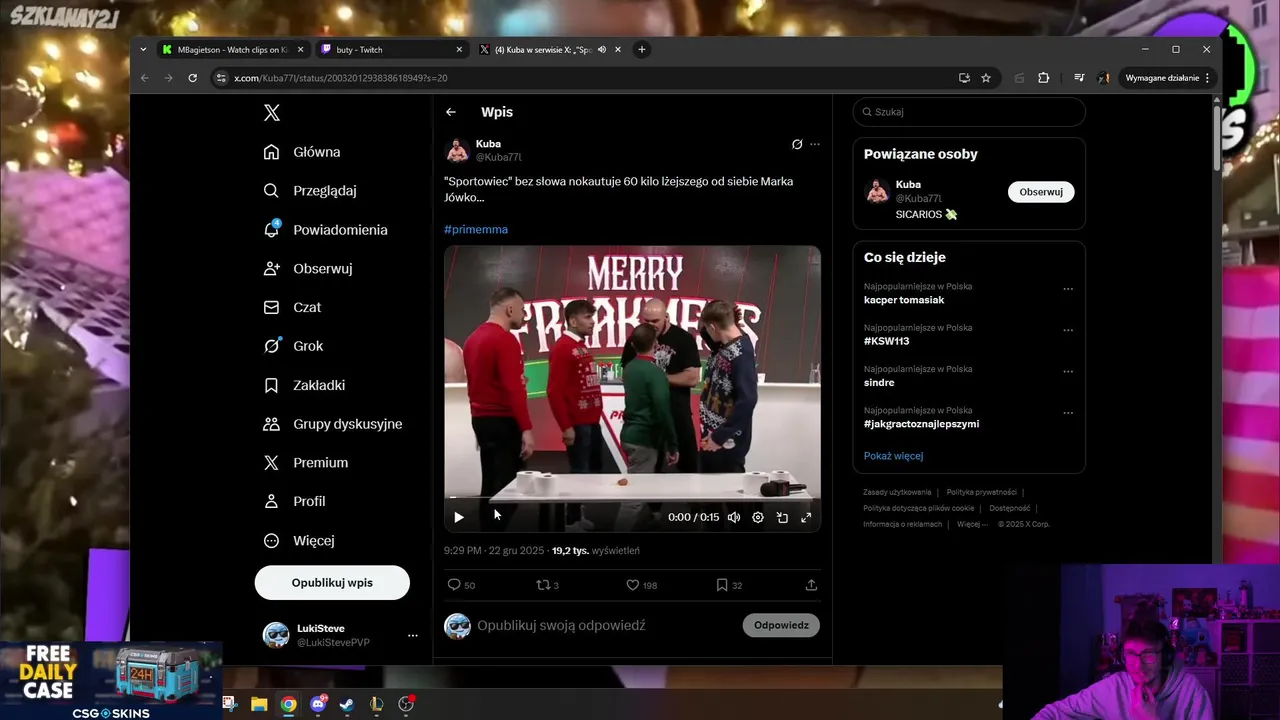Open a new browser tab
This screenshot has width=1280, height=720.
coord(642,50)
